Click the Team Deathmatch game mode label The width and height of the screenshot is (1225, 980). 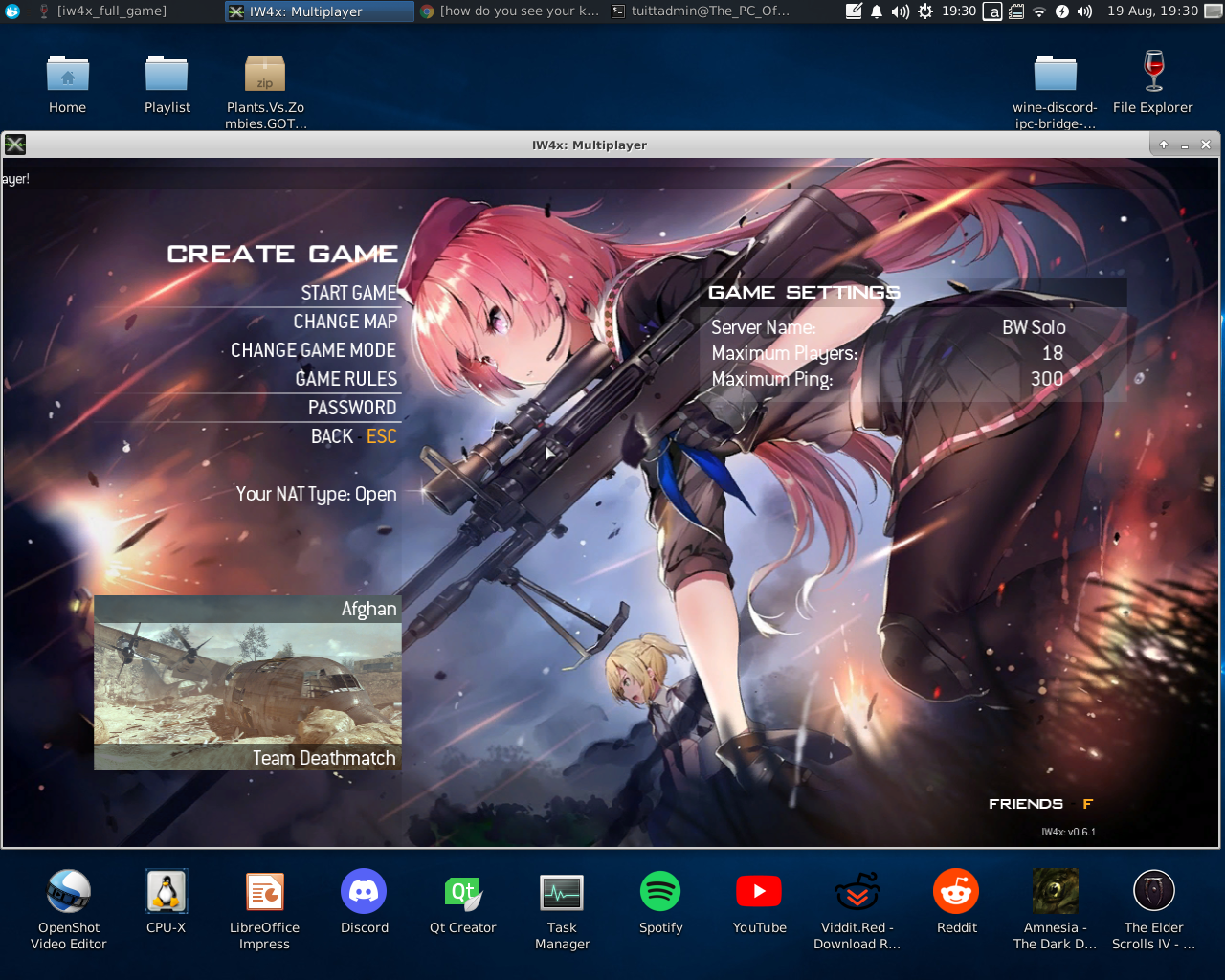323,758
